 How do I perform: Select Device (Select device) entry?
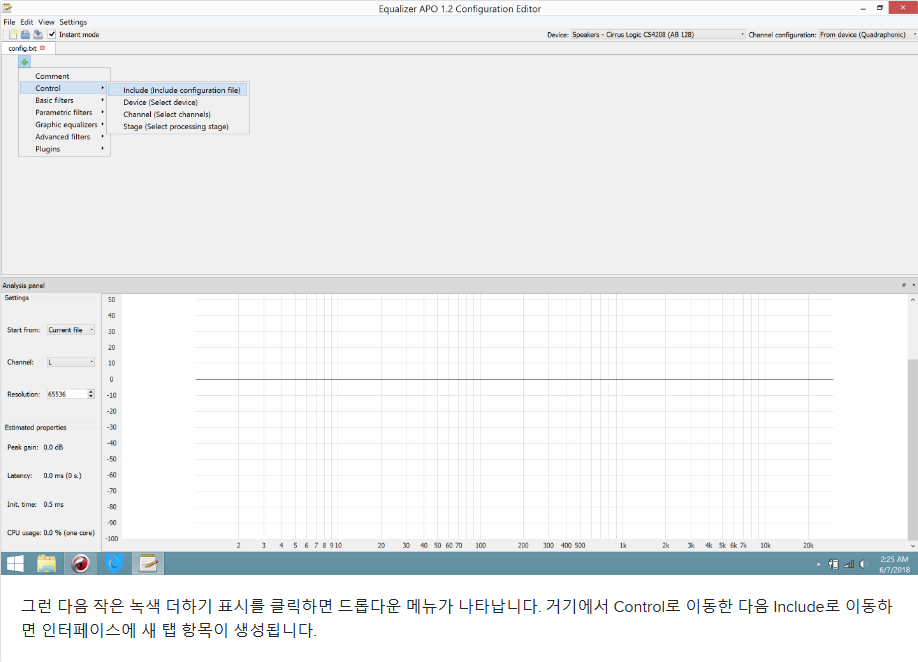coord(179,102)
